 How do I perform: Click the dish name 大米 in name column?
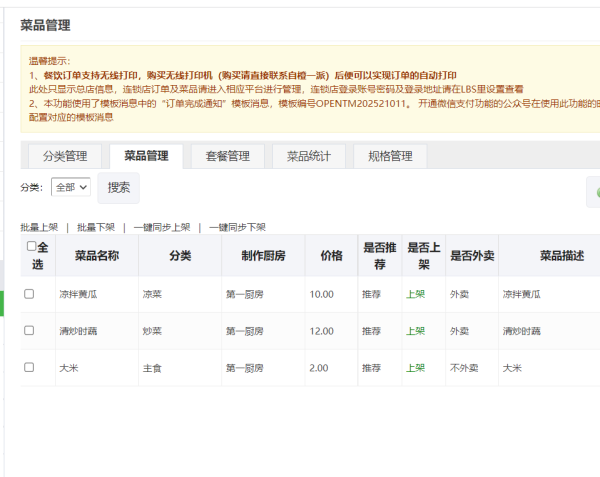pyautogui.click(x=69, y=368)
